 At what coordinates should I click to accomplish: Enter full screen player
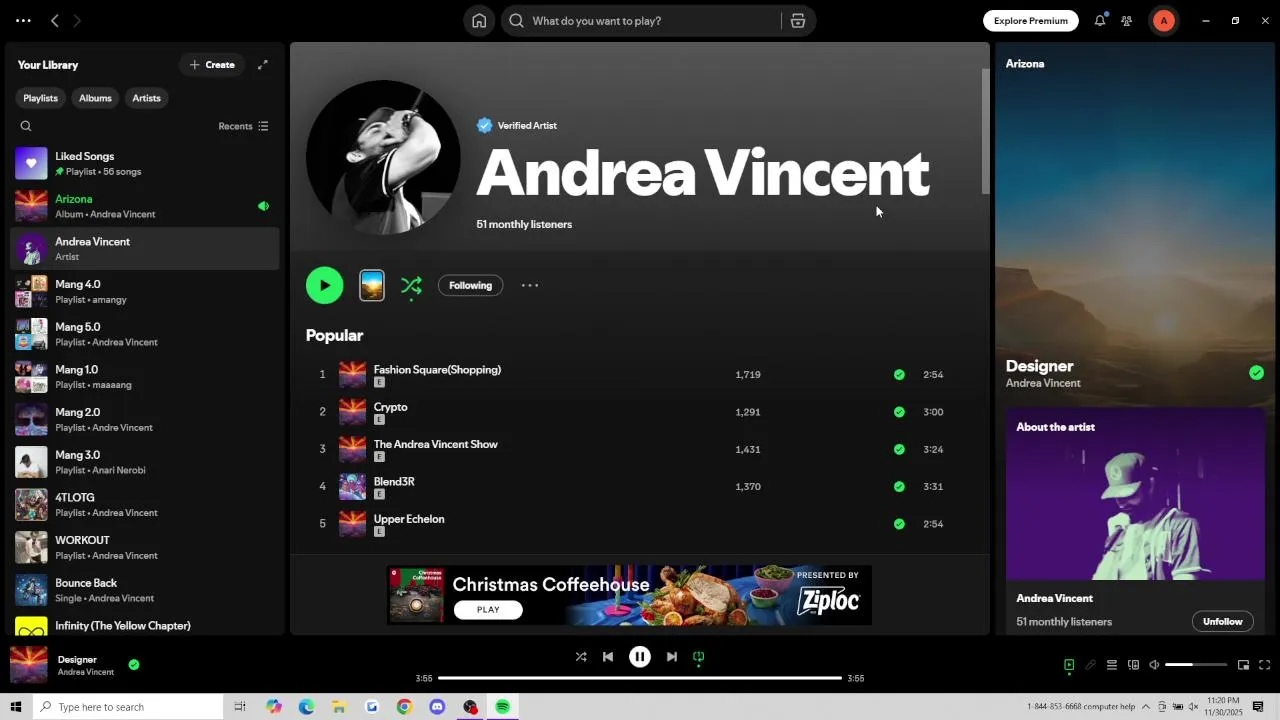[x=1264, y=665]
